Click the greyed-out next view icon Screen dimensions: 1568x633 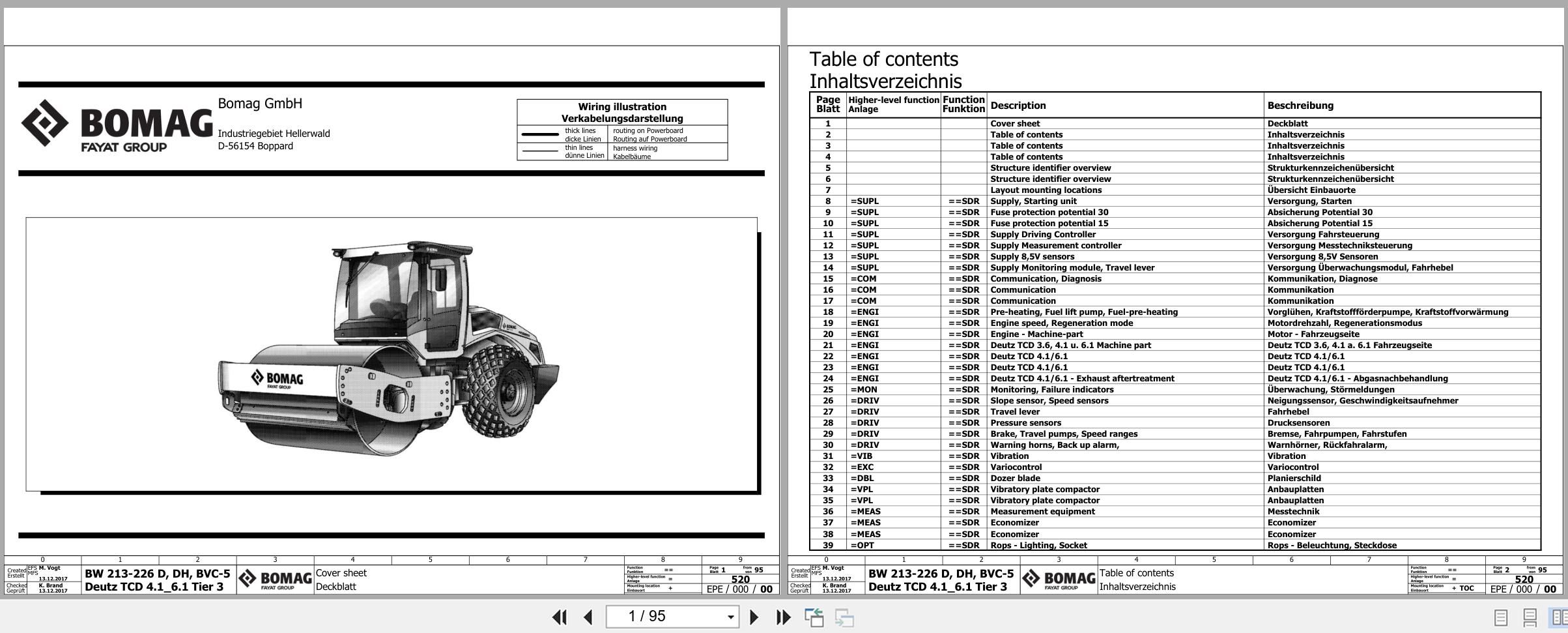point(844,617)
